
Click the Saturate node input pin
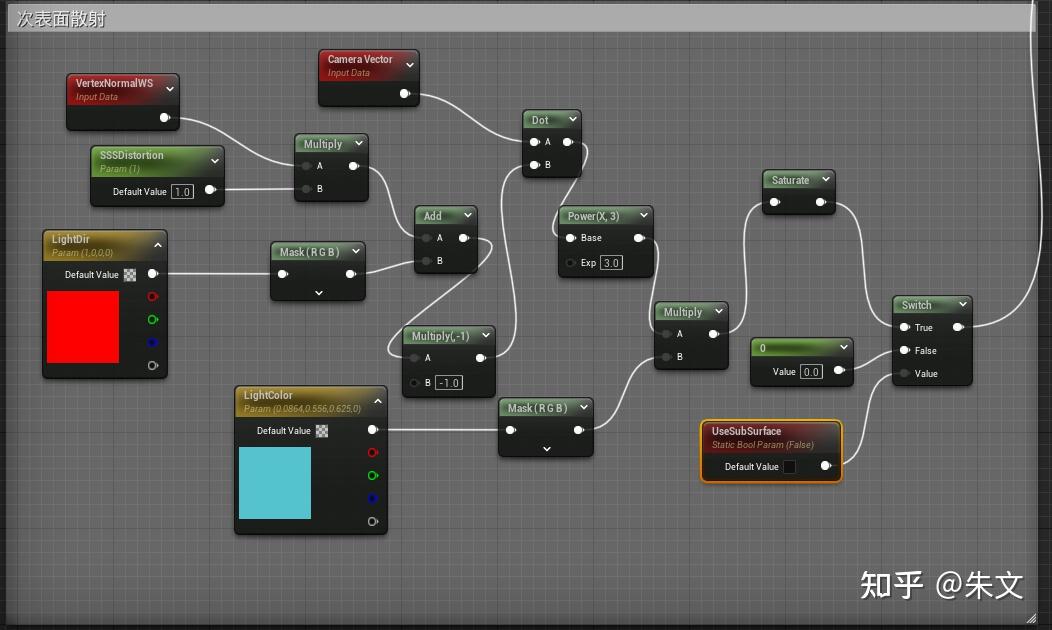[x=774, y=202]
